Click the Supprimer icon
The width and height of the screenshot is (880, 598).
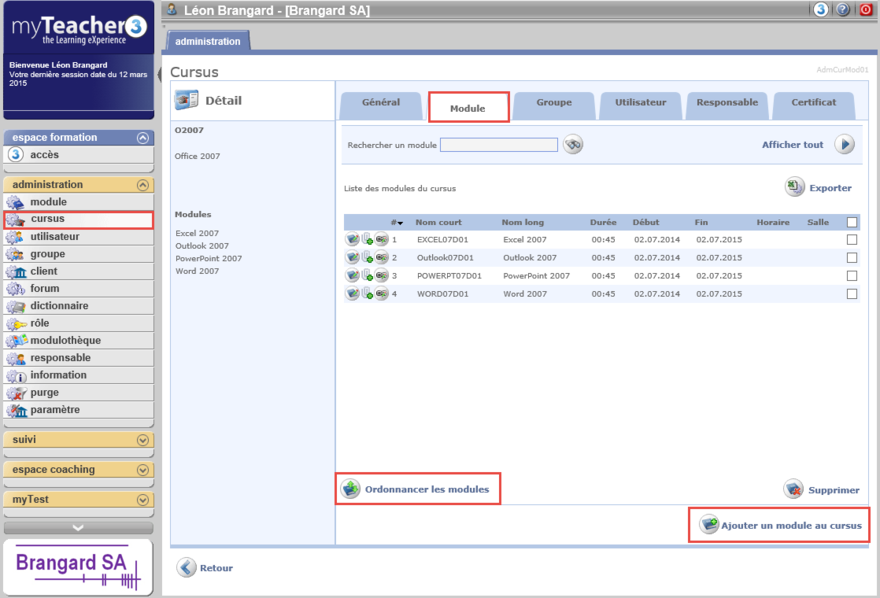[794, 489]
